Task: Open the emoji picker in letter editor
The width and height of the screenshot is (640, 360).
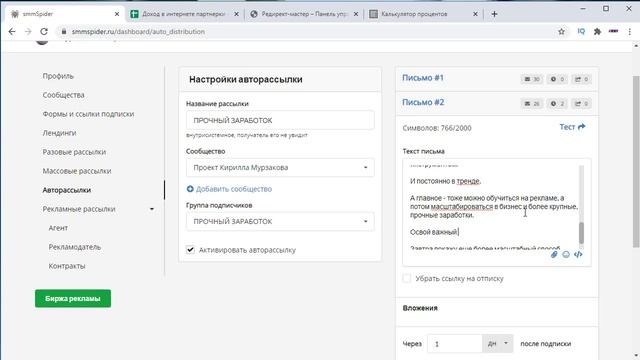Action: point(566,254)
